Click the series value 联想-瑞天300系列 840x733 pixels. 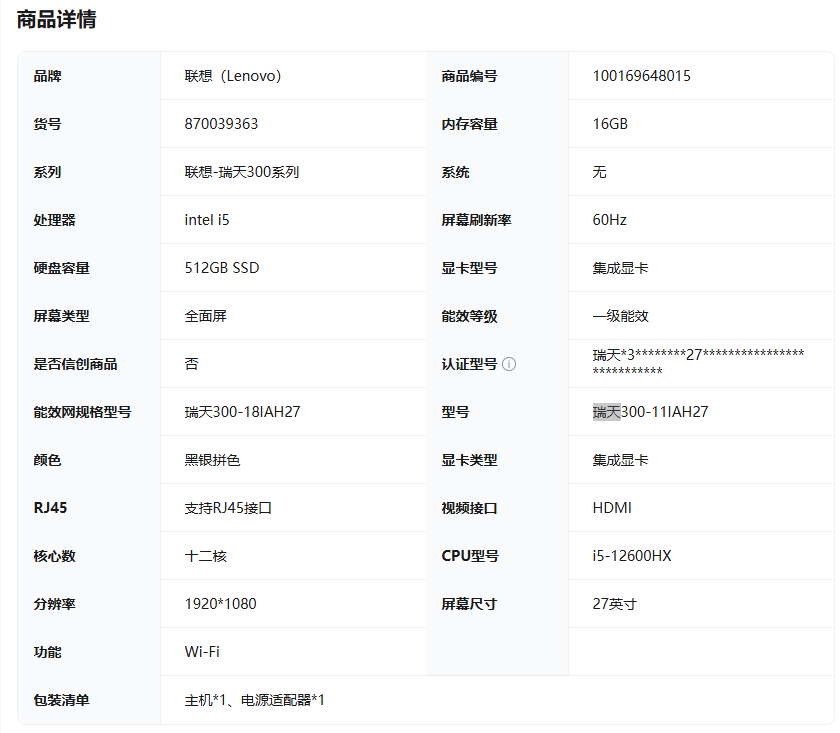click(242, 172)
